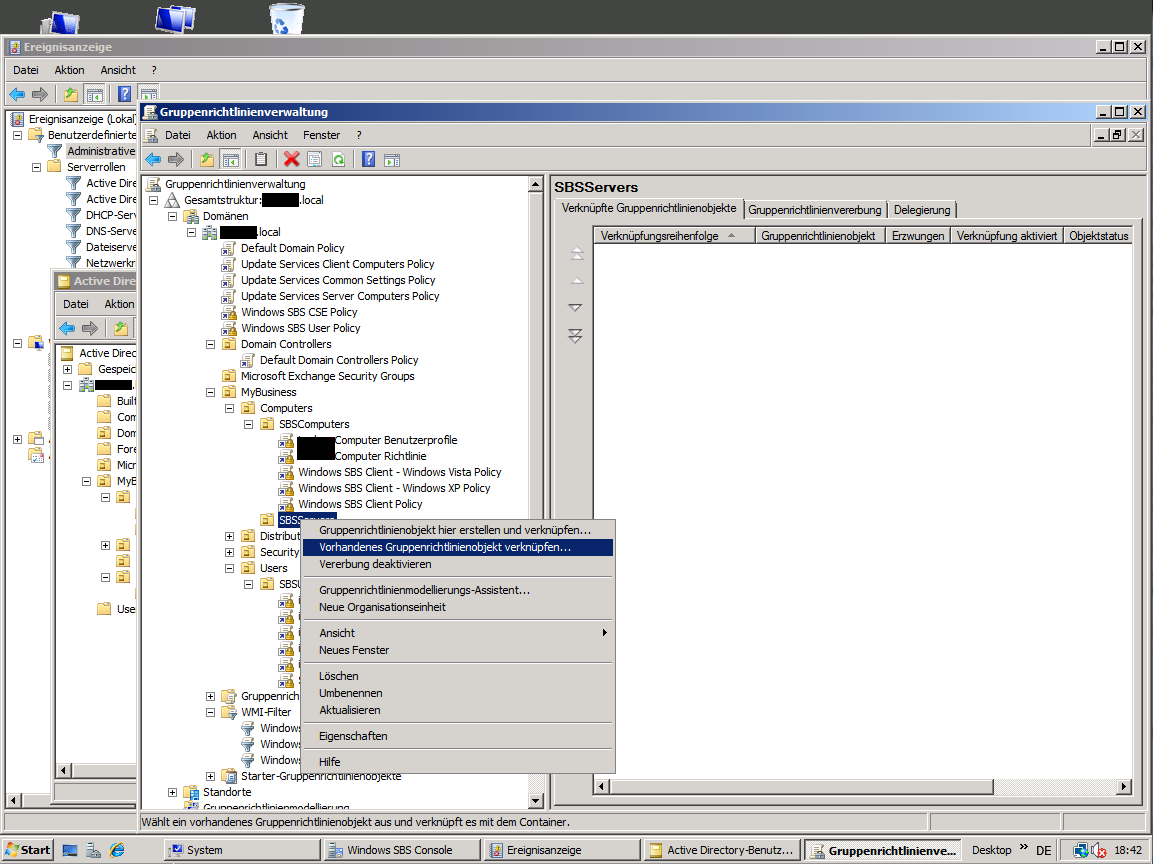Collapse the Domänen node
Viewport: 1153px width, 864px height.
point(172,216)
